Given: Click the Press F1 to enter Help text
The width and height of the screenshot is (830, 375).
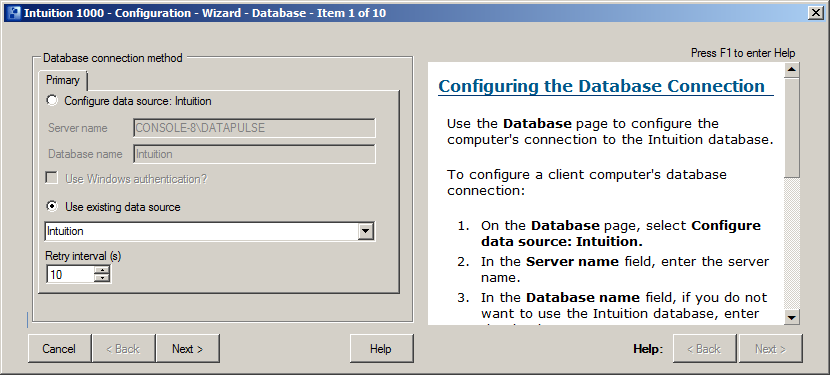Looking at the screenshot, I should tap(743, 53).
